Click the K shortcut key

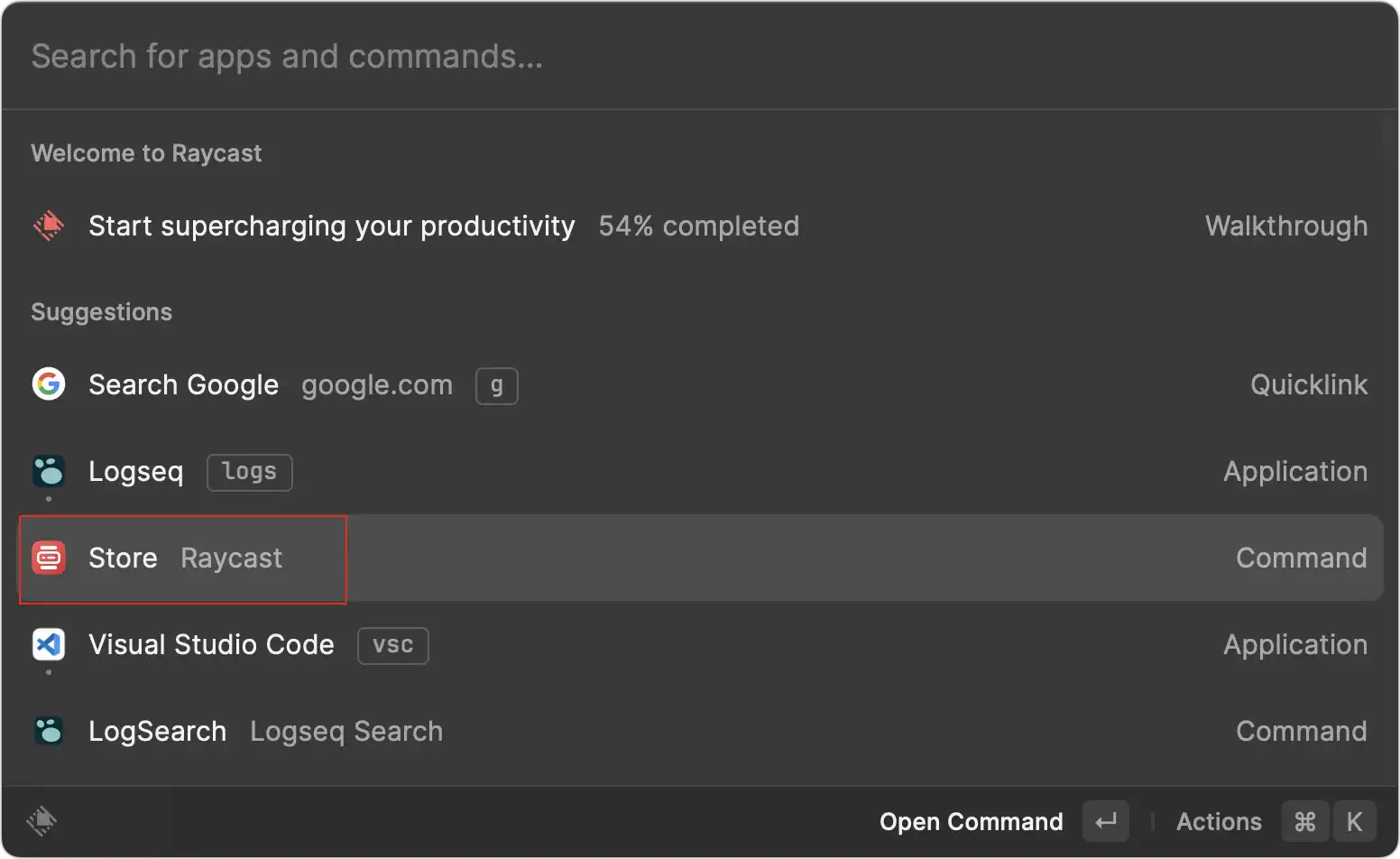(1354, 821)
